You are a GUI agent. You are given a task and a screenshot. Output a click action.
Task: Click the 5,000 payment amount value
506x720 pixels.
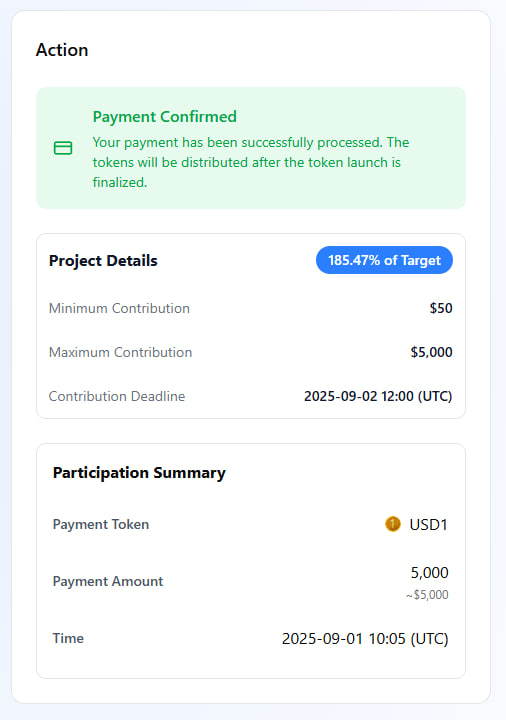point(429,573)
